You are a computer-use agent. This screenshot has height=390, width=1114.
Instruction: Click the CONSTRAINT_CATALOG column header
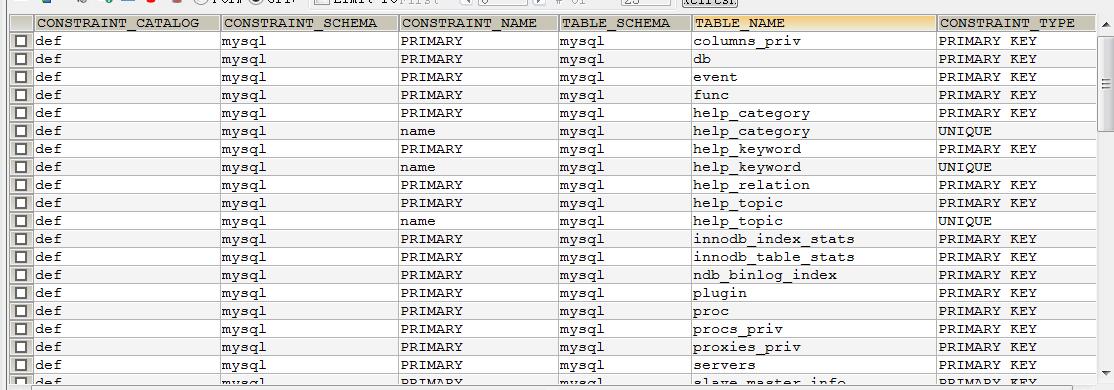coord(127,23)
